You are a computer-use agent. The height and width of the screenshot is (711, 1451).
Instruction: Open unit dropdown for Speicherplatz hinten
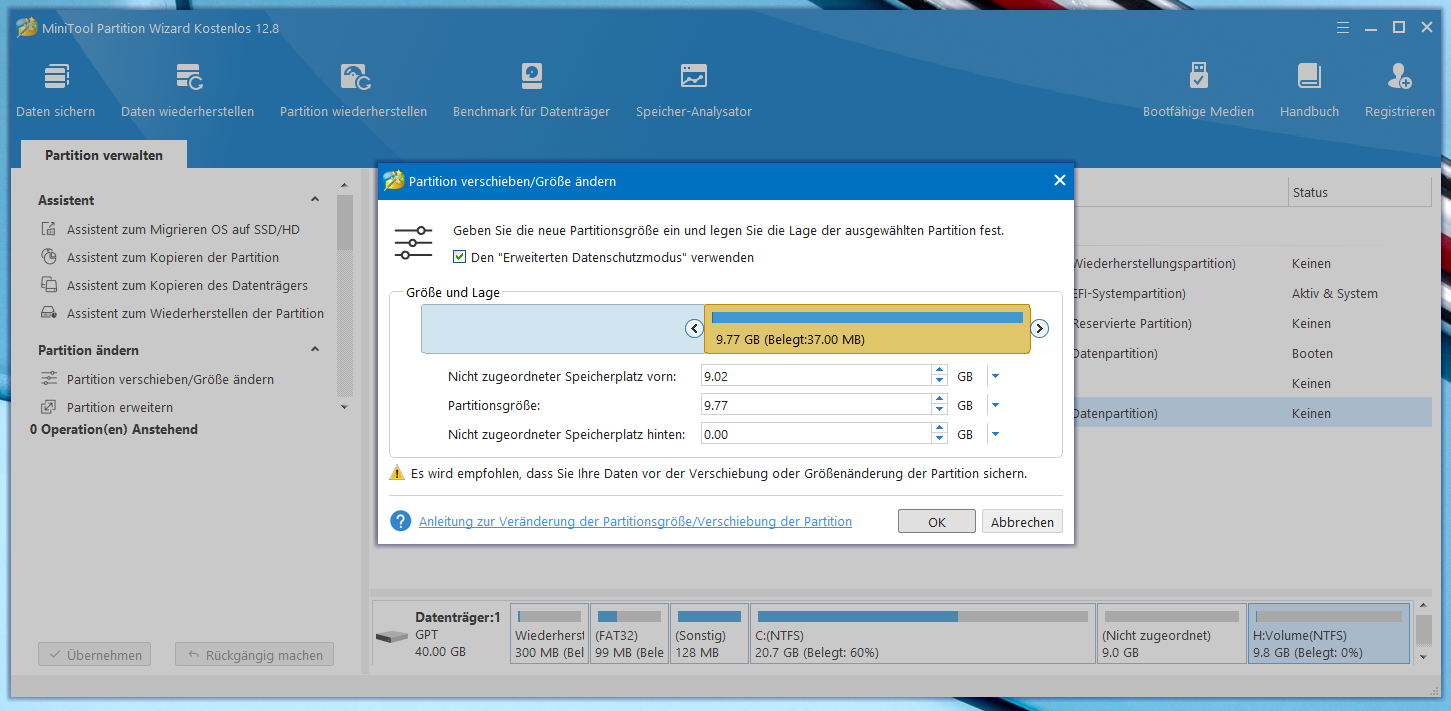995,435
